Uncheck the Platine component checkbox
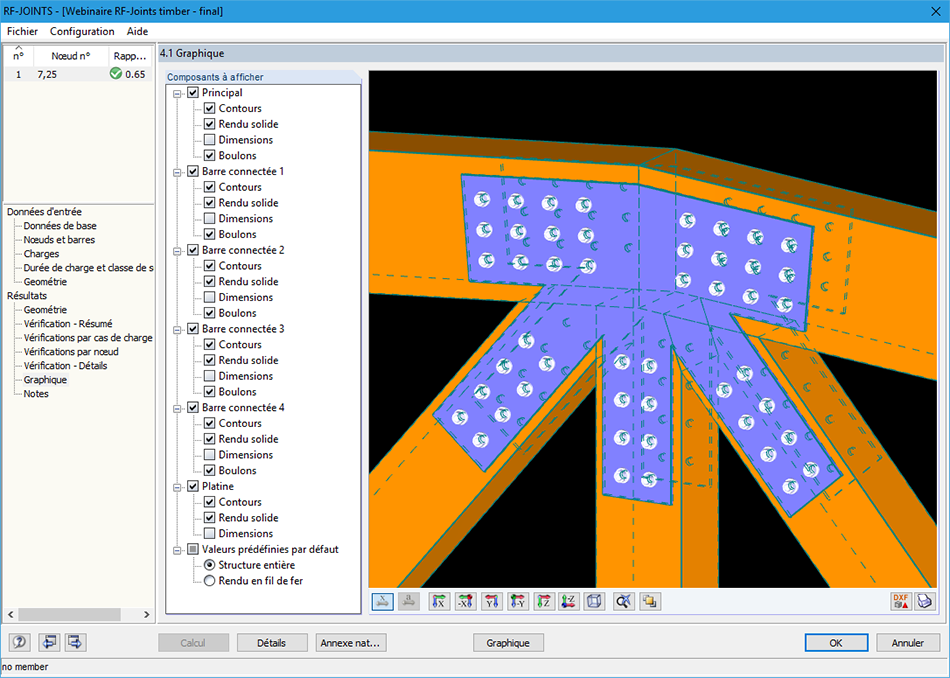Viewport: 950px width, 678px height. tap(193, 487)
